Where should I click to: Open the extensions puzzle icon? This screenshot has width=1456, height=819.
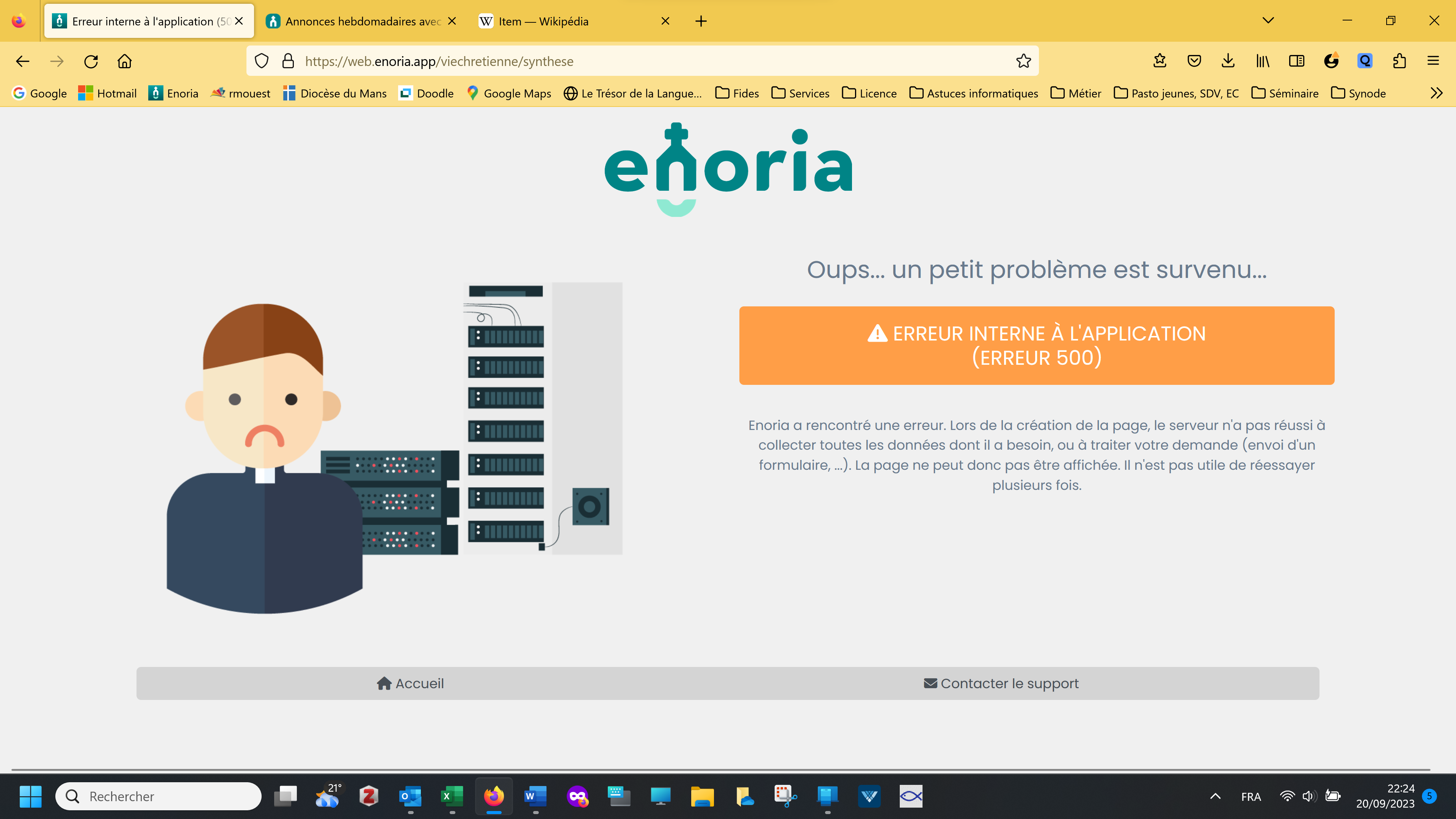(1400, 61)
